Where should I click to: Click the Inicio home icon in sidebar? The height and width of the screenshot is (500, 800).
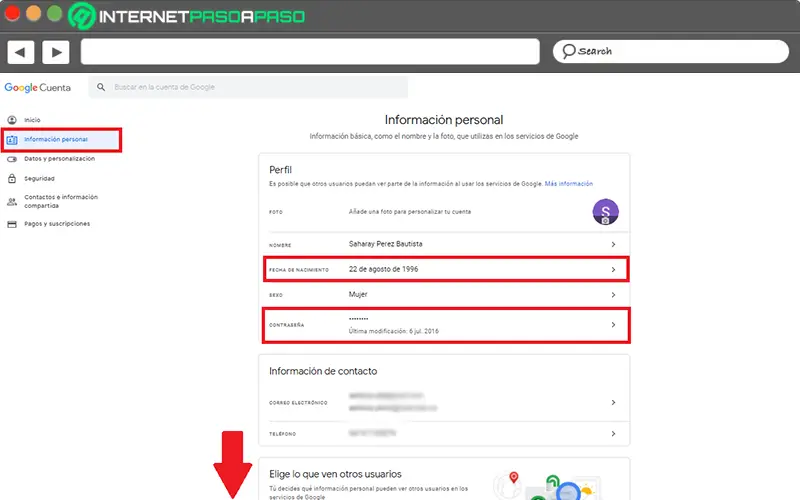tap(12, 120)
